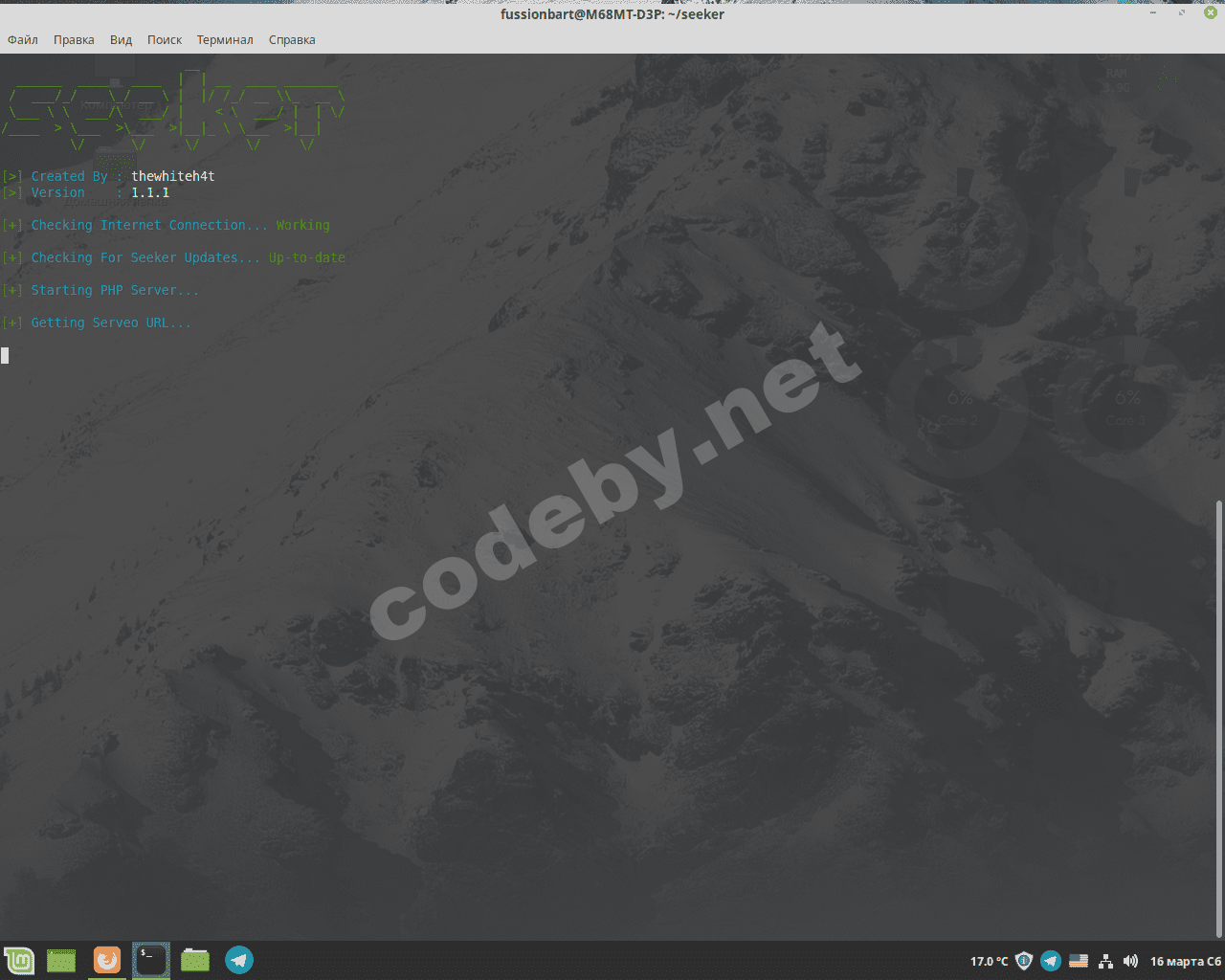Click 'Checking Internet Connection...' line
The height and width of the screenshot is (980, 1225).
point(149,225)
